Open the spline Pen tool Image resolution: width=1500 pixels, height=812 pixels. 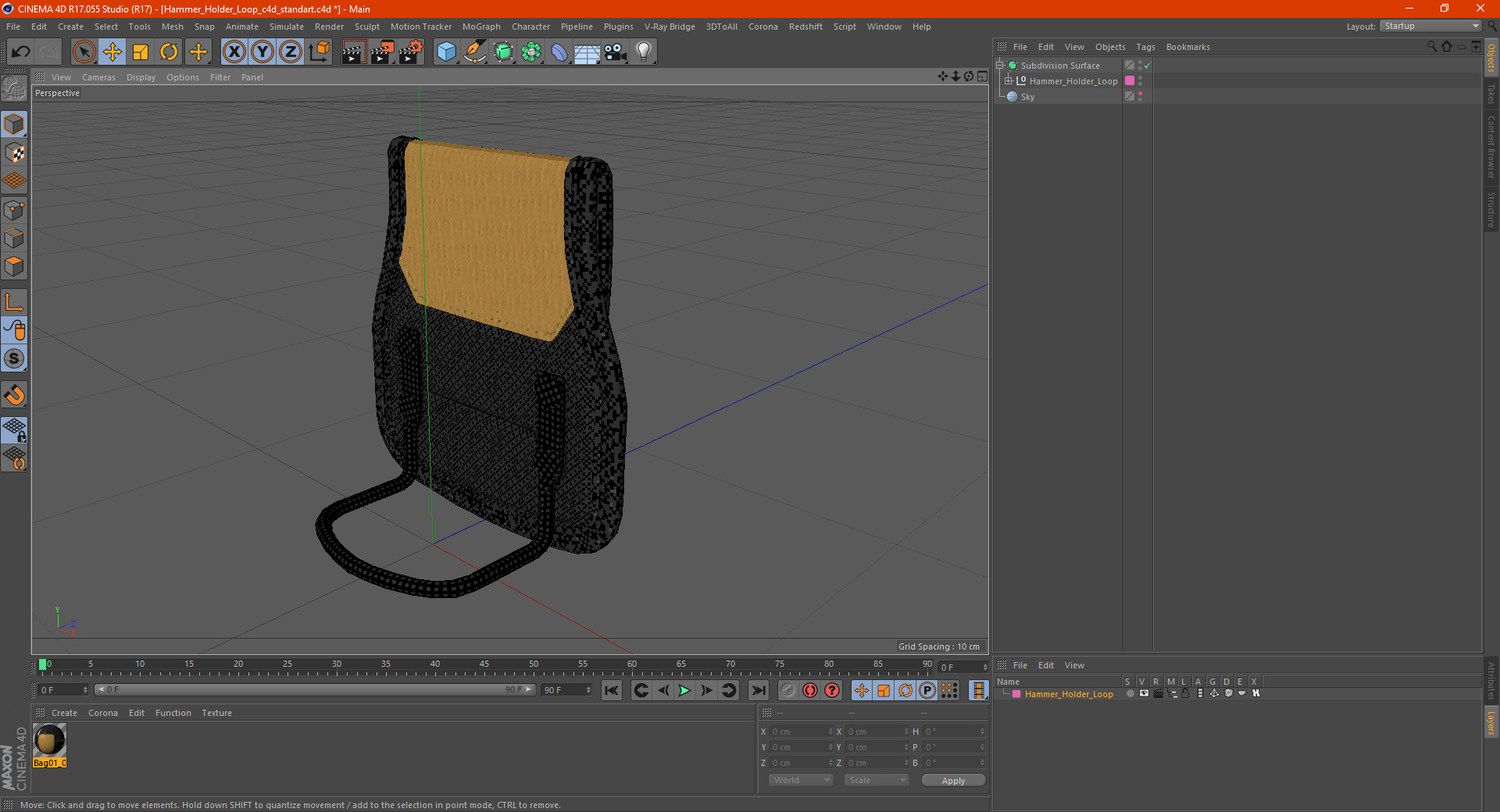tap(475, 52)
